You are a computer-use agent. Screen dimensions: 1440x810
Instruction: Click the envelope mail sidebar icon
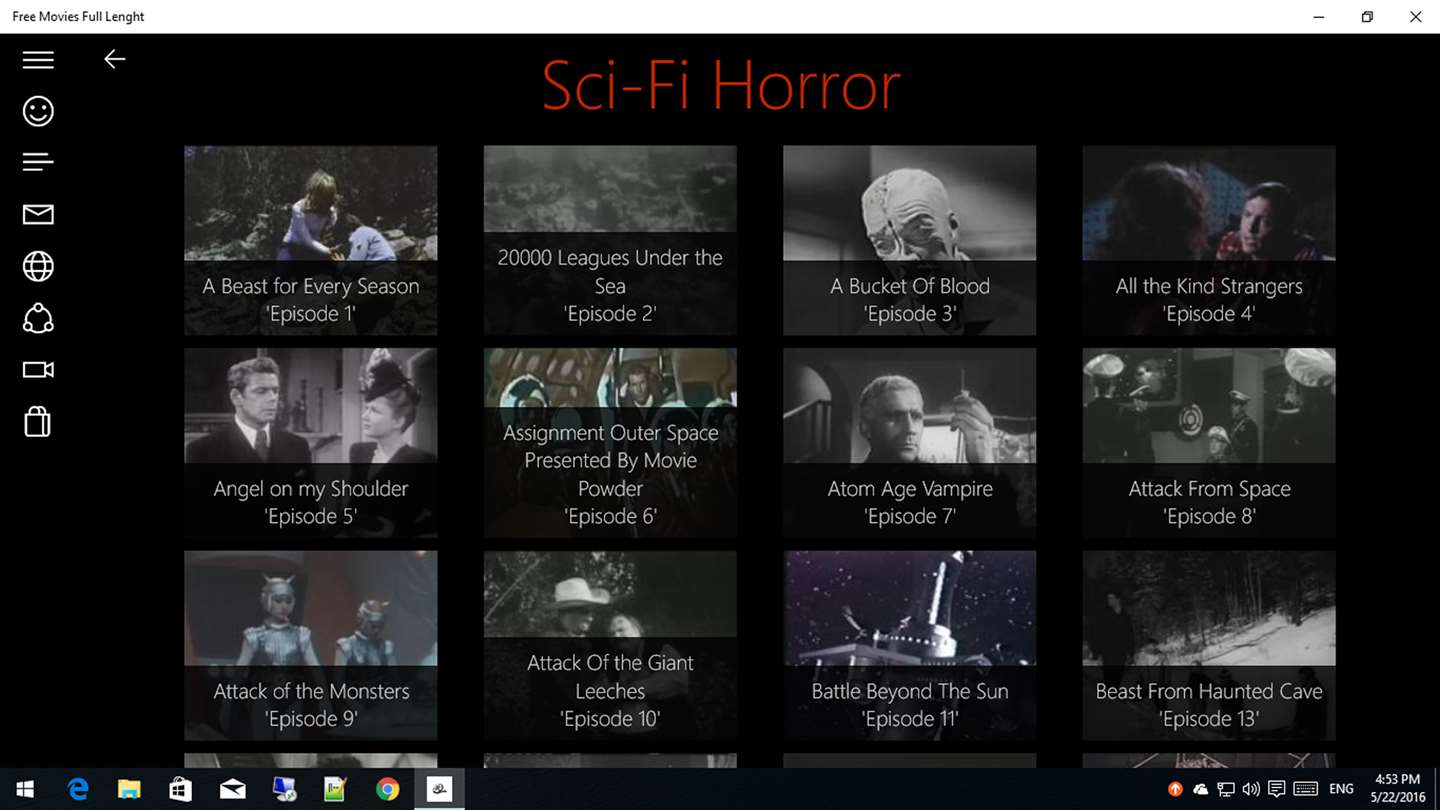(x=38, y=214)
